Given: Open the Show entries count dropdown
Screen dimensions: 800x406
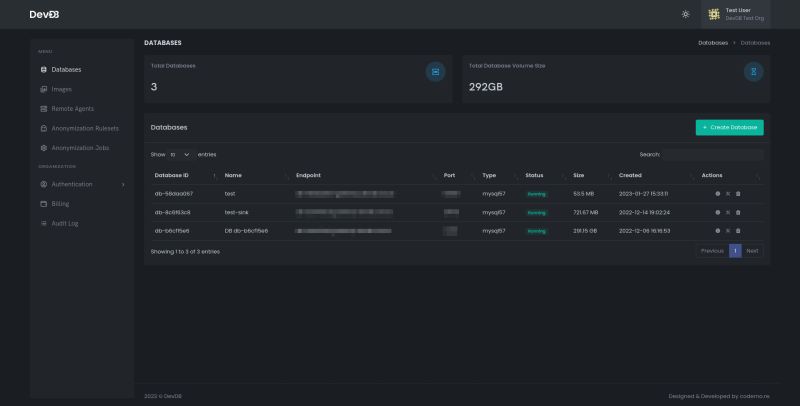Looking at the screenshot, I should pyautogui.click(x=180, y=155).
